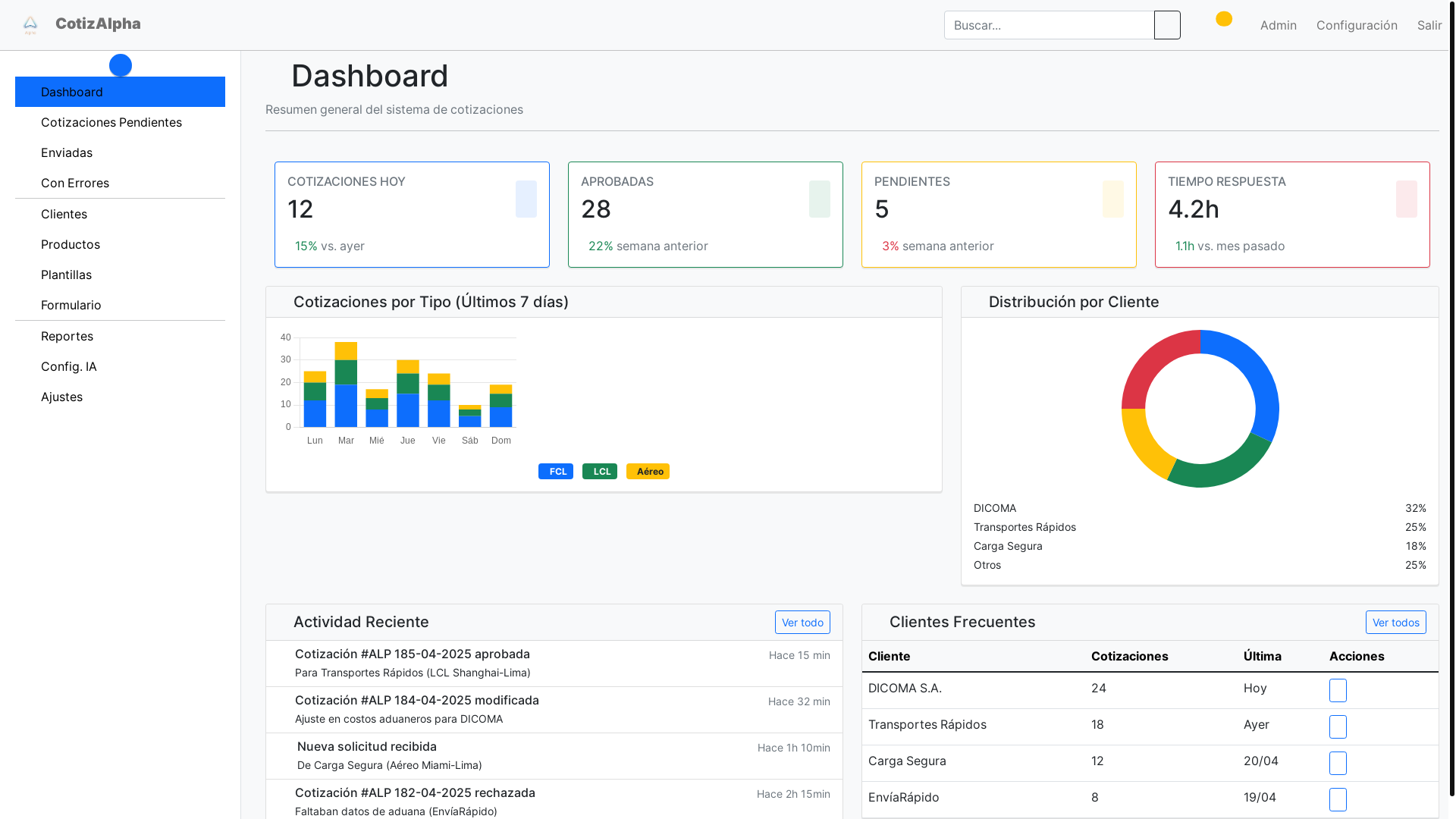Viewport: 1456px width, 819px height.
Task: Click the 22% semana anterior indicator
Action: [x=648, y=246]
